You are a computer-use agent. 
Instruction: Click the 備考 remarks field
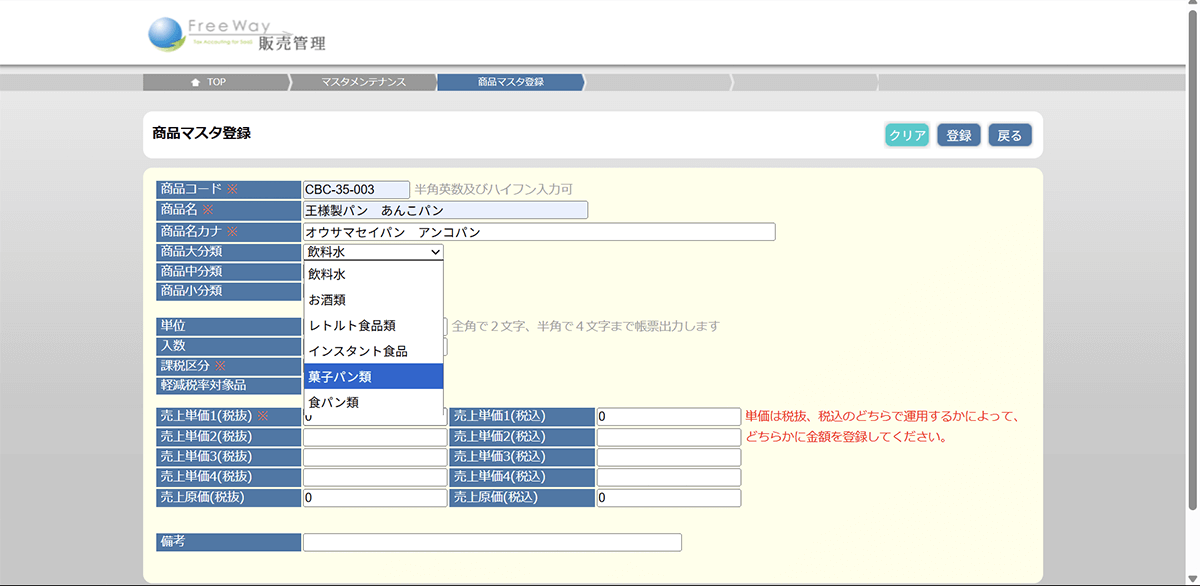pos(492,542)
